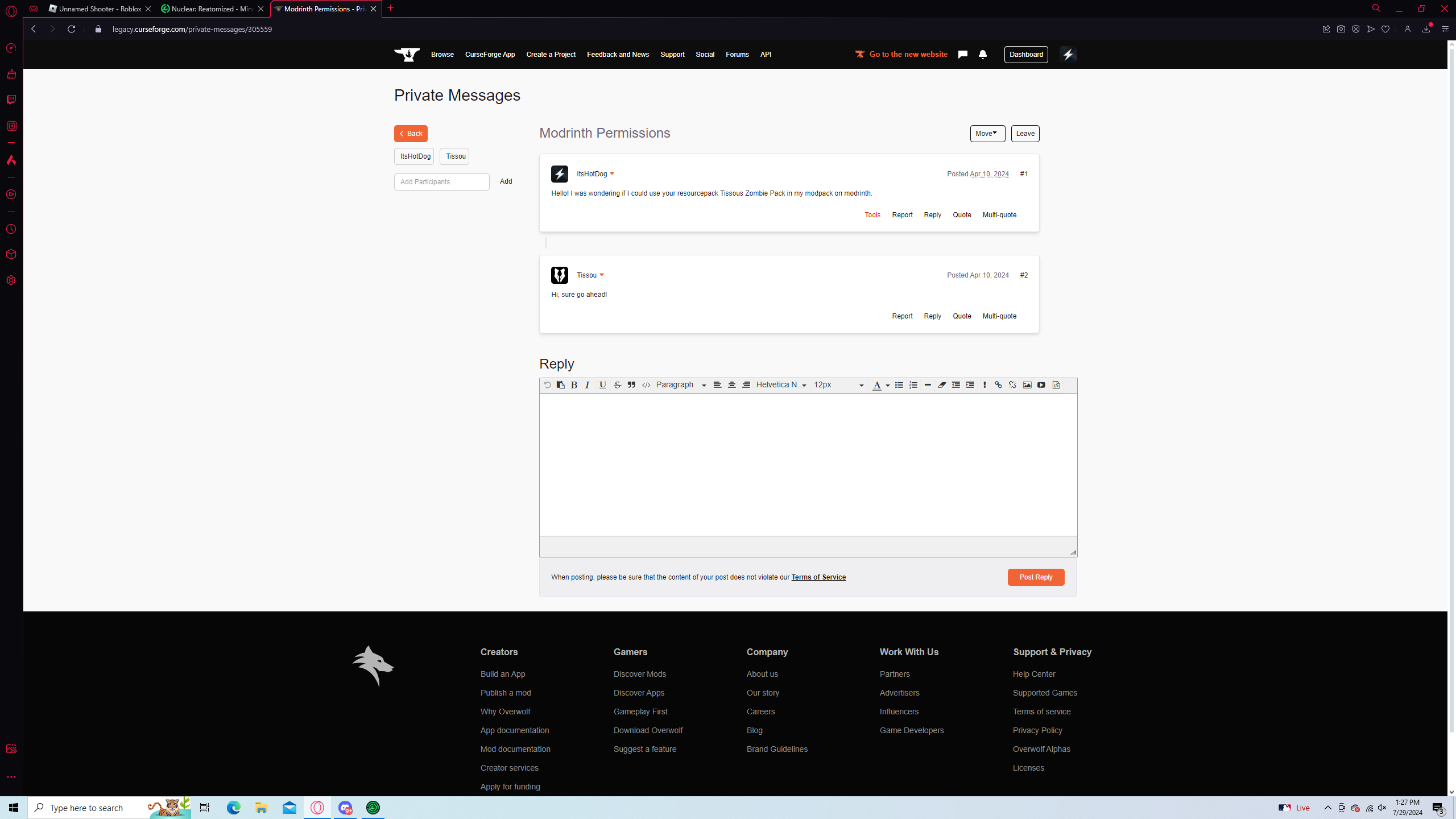Open CurseForge App menu item

point(490,55)
